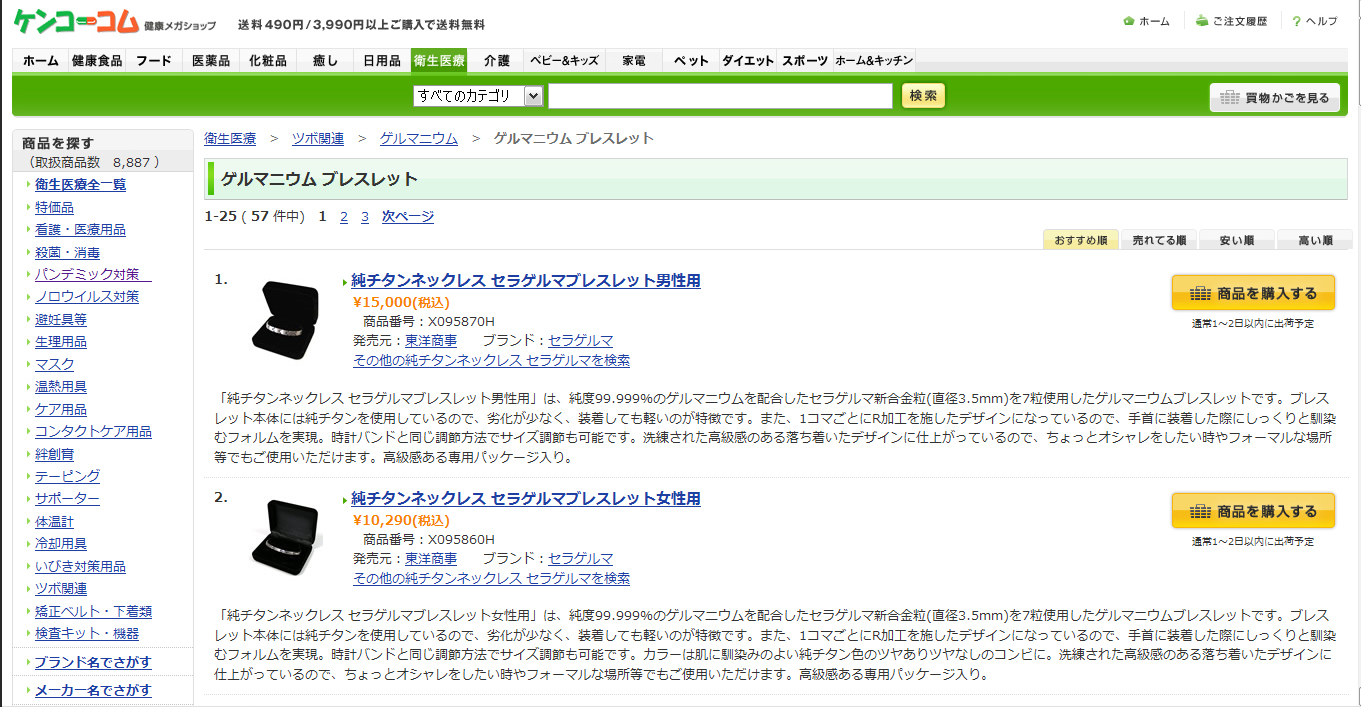Open the パンデミック対策 sidebar link
1361x707 pixels.
93,275
